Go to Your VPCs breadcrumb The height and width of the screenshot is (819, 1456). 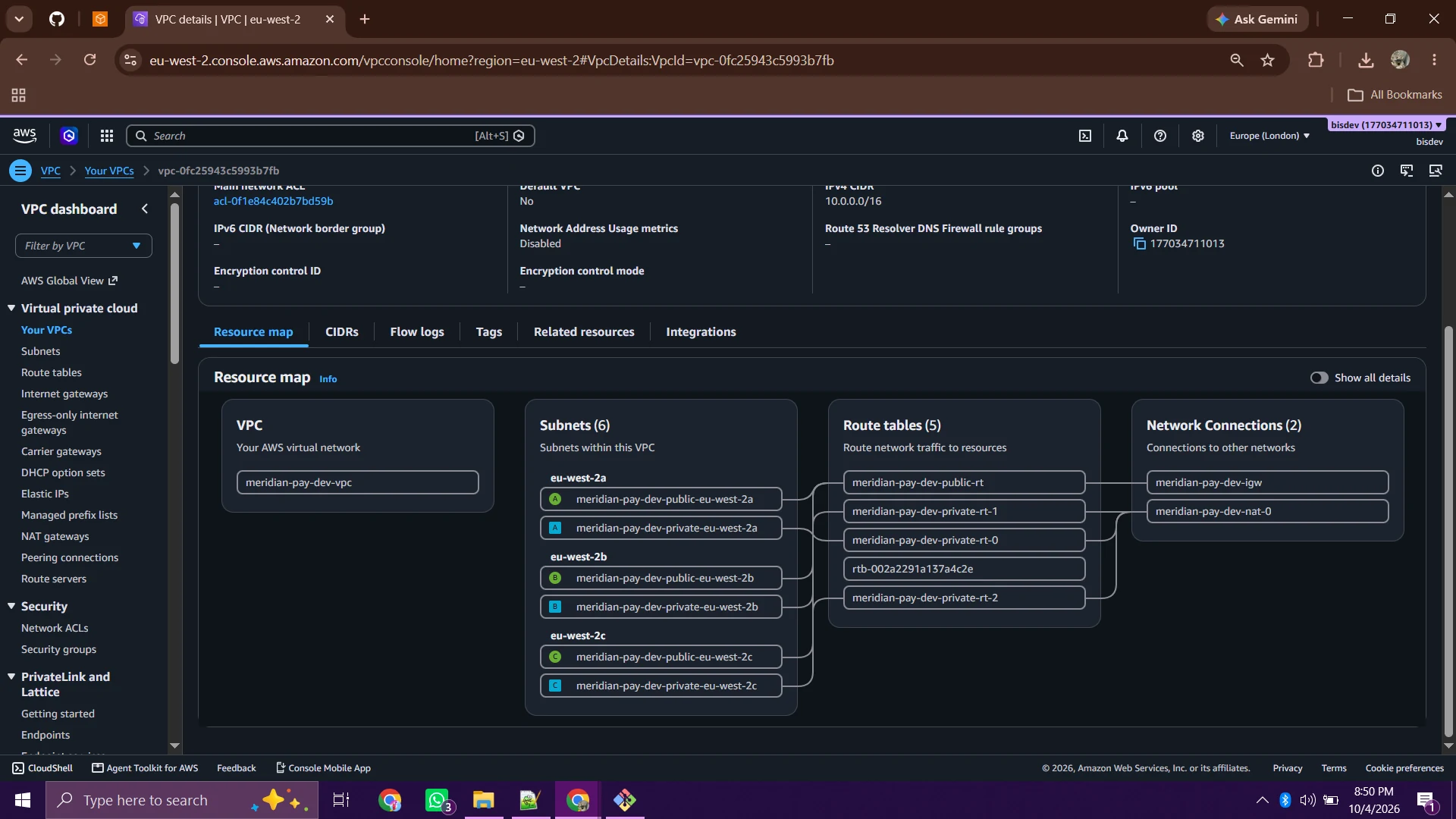[109, 171]
